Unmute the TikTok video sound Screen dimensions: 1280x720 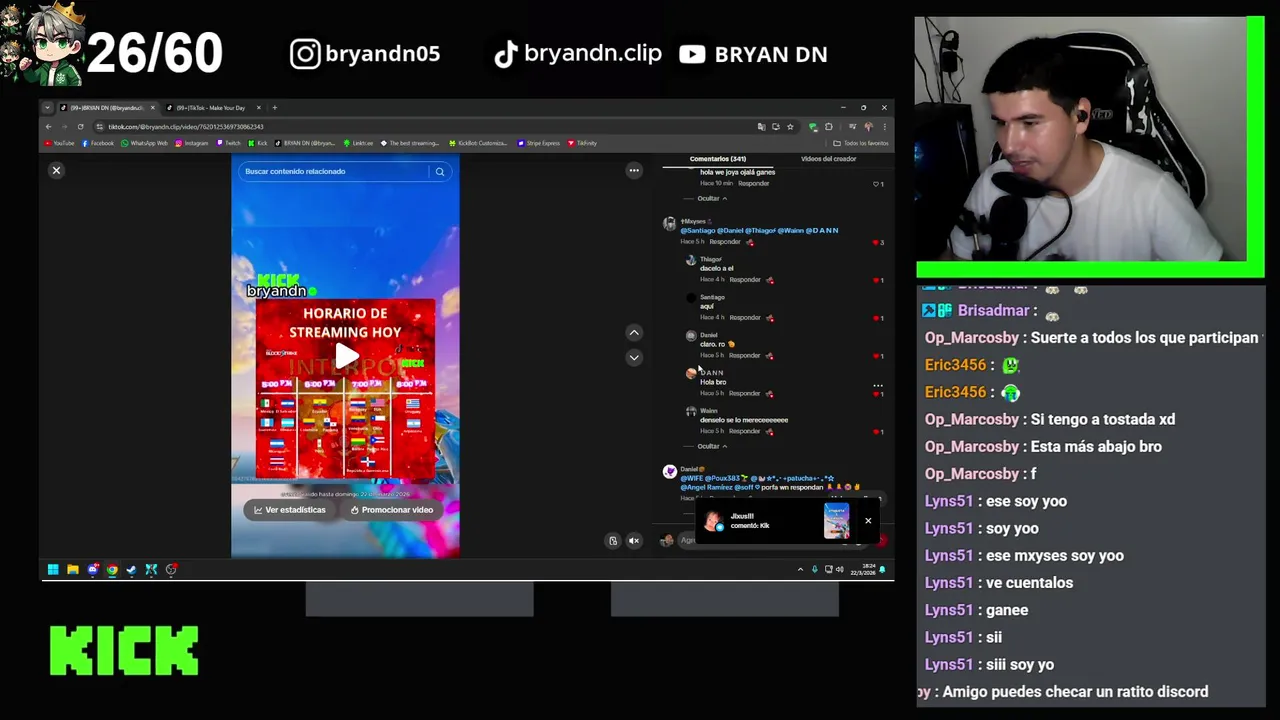633,541
